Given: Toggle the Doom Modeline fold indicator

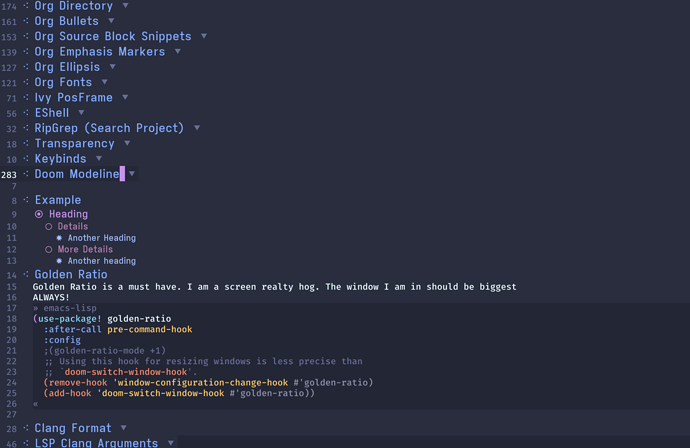Looking at the screenshot, I should (x=132, y=174).
